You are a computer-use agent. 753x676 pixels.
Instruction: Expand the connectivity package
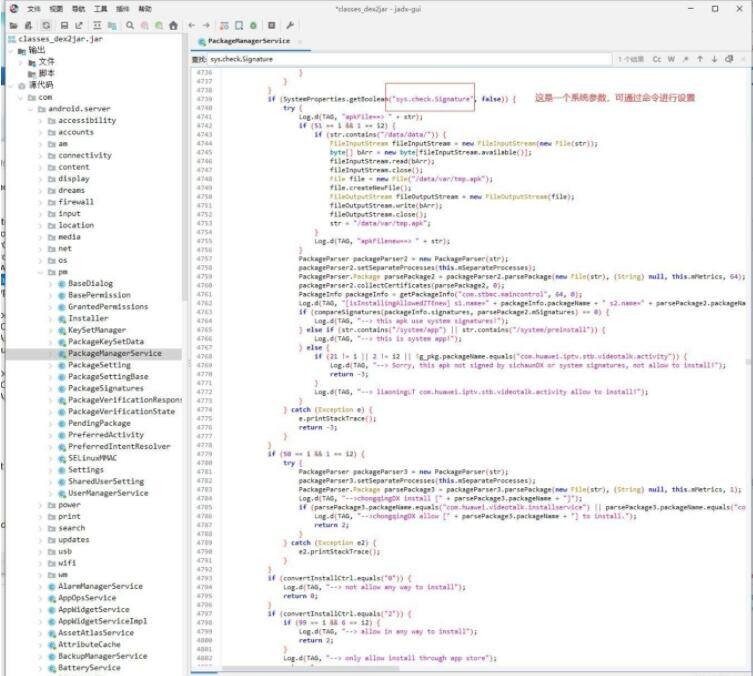[x=41, y=156]
